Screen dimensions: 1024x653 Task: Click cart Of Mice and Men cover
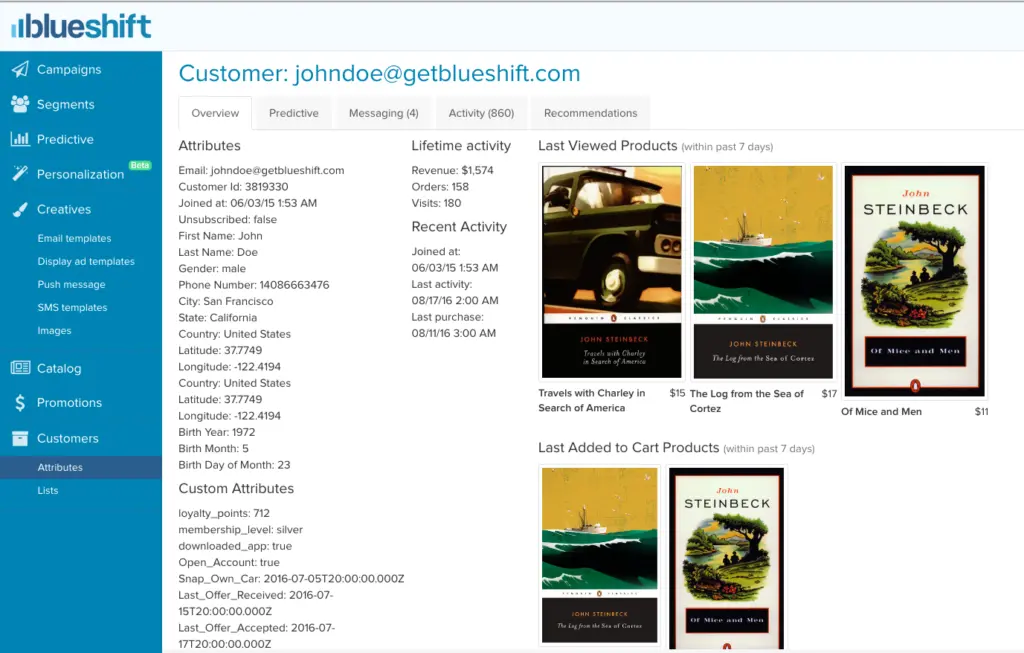pyautogui.click(x=727, y=559)
